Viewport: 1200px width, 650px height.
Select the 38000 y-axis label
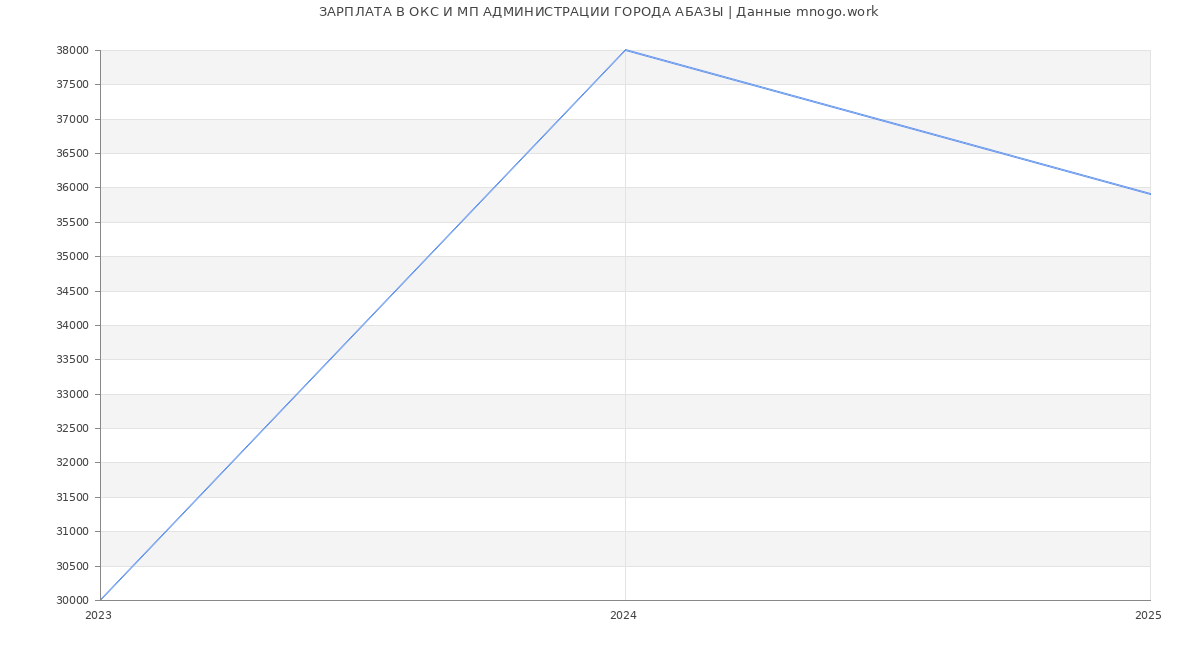click(72, 50)
